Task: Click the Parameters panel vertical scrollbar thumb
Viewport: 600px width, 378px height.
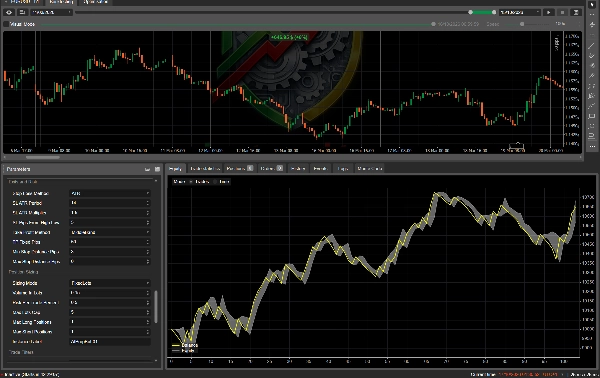Action: [156, 307]
